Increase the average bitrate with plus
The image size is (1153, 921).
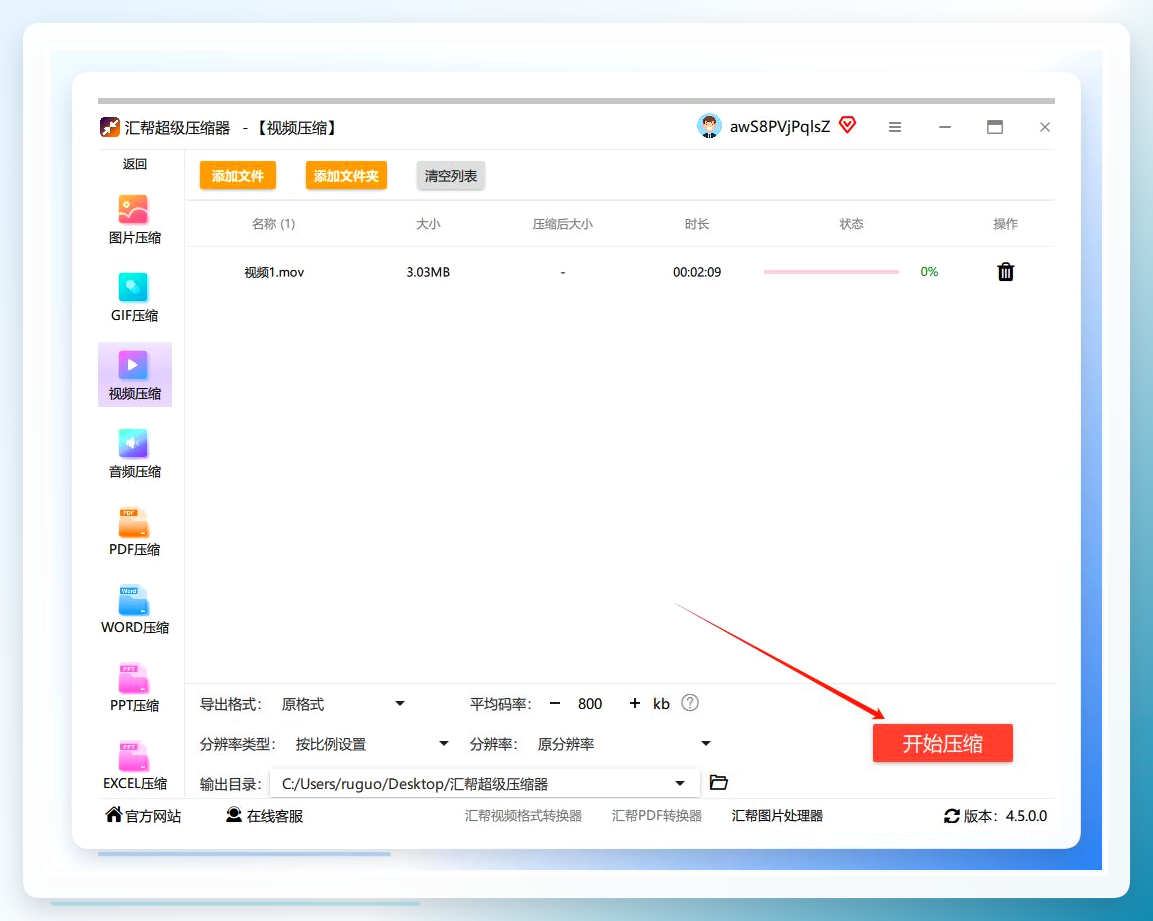point(635,703)
